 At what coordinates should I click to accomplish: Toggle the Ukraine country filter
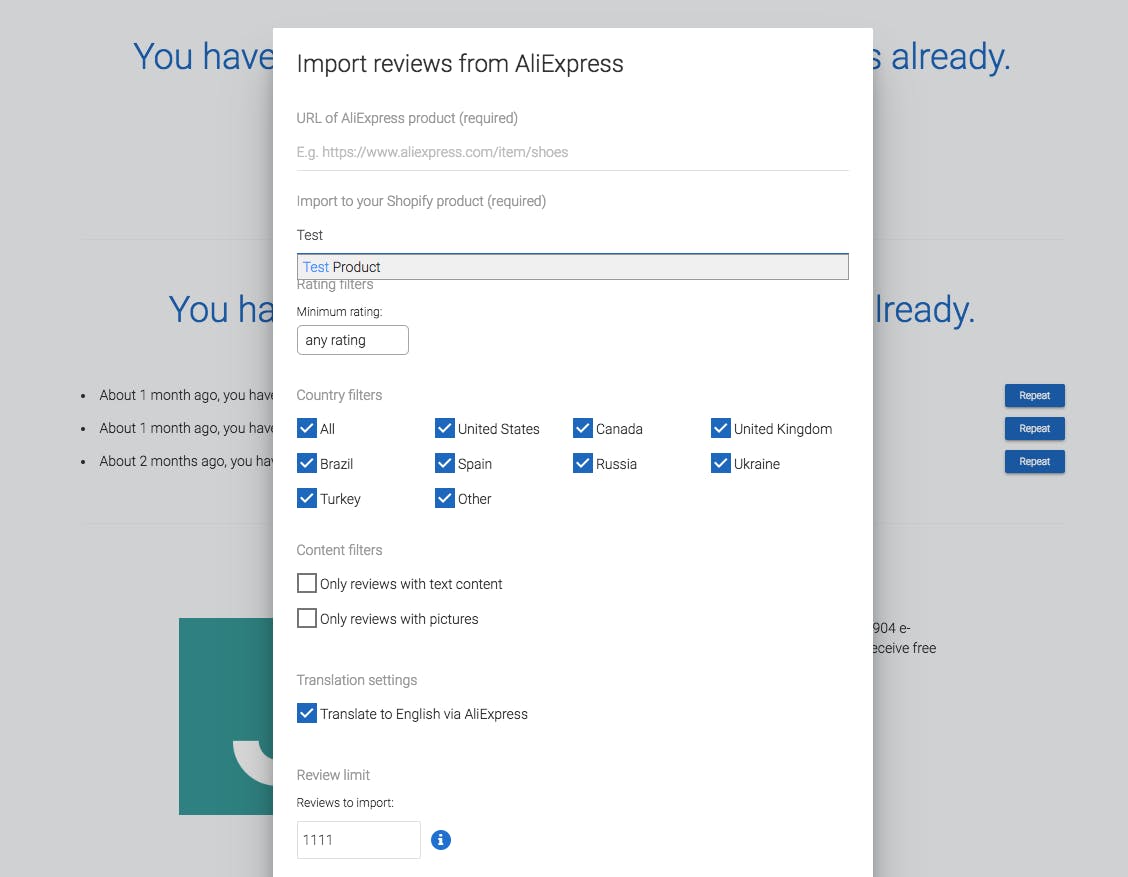(x=721, y=464)
